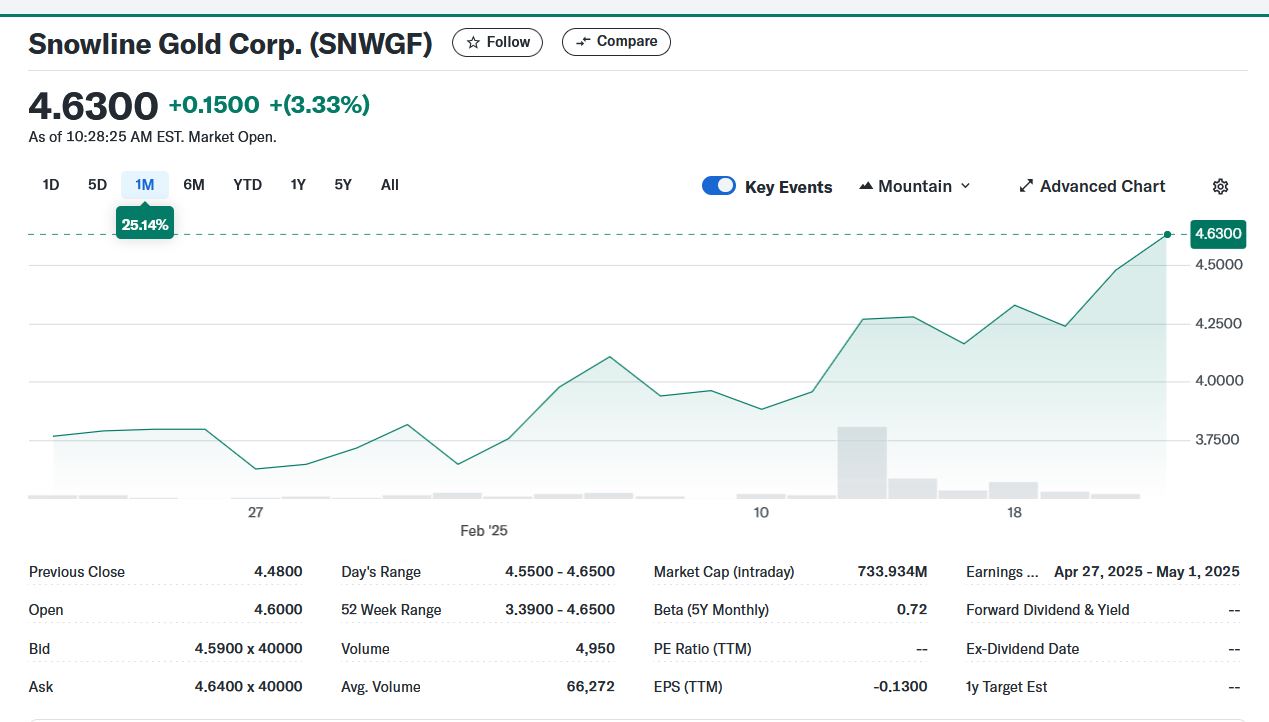Open chart settings gear icon
1269x722 pixels.
click(x=1220, y=186)
